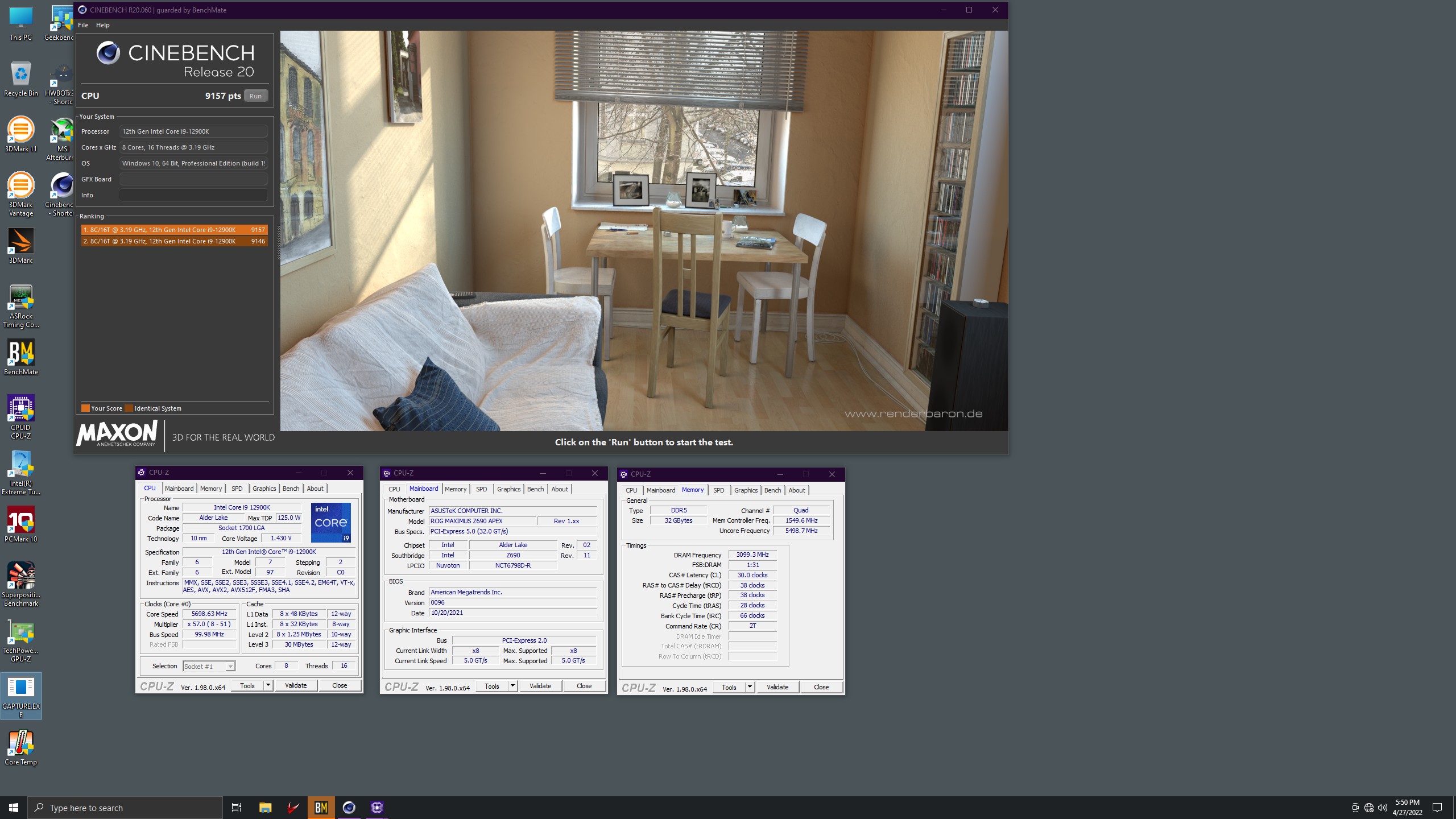1456x819 pixels.
Task: Open Geekbench desktop icon
Action: [60, 23]
